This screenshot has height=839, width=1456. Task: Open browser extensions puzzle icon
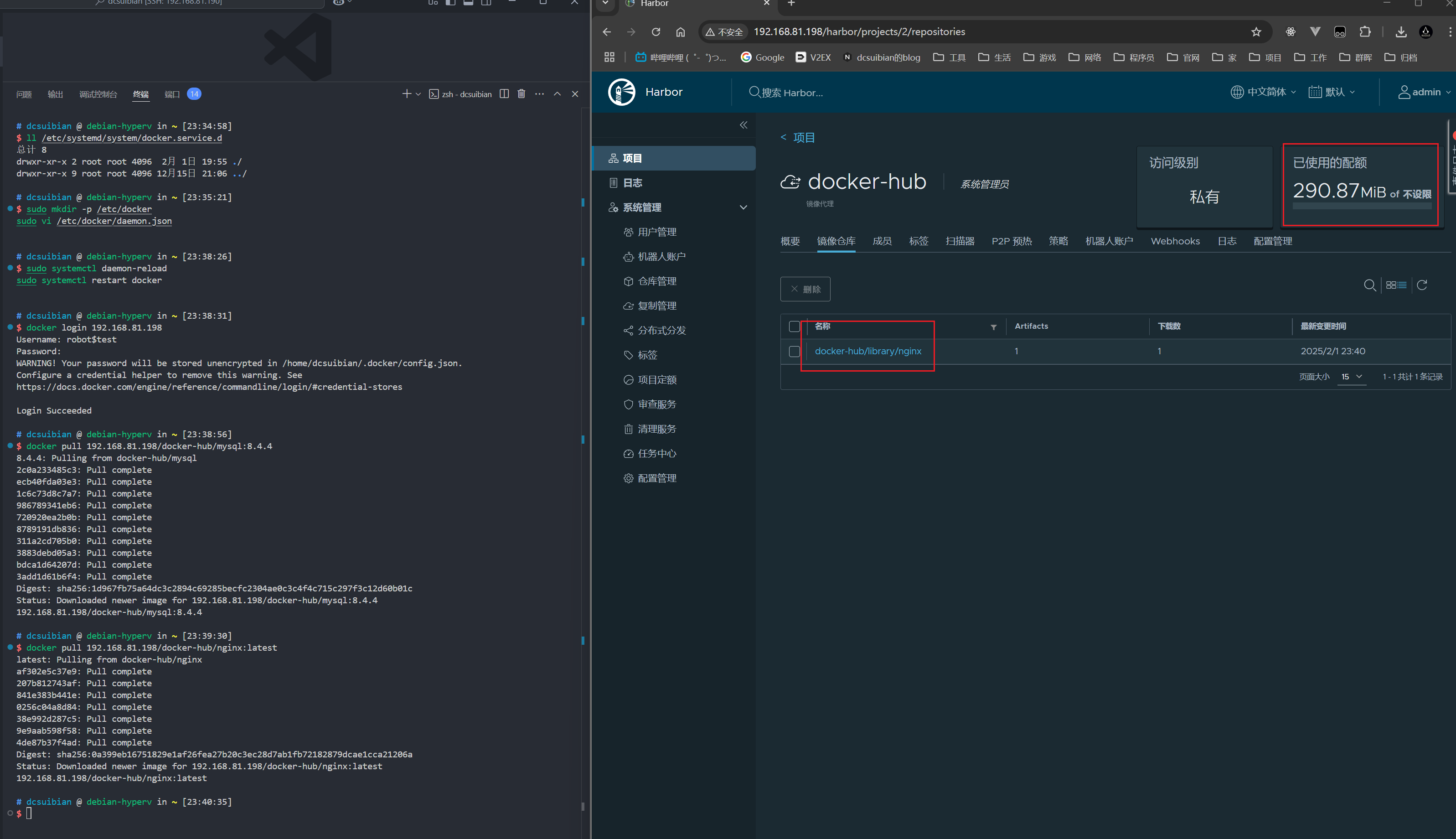[x=1364, y=32]
